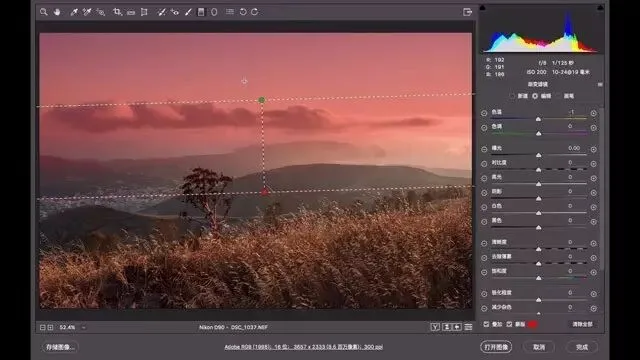Select the 新建 (New) radio option
This screenshot has height=360, width=640.
(x=512, y=96)
